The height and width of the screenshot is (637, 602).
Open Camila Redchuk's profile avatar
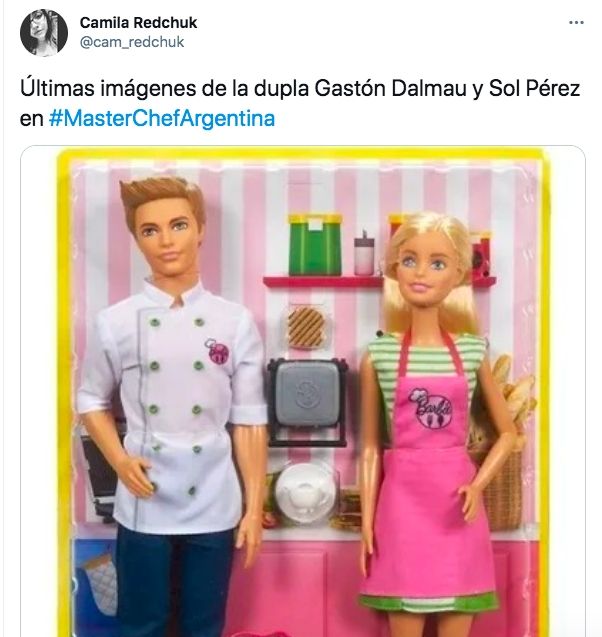pyautogui.click(x=43, y=32)
